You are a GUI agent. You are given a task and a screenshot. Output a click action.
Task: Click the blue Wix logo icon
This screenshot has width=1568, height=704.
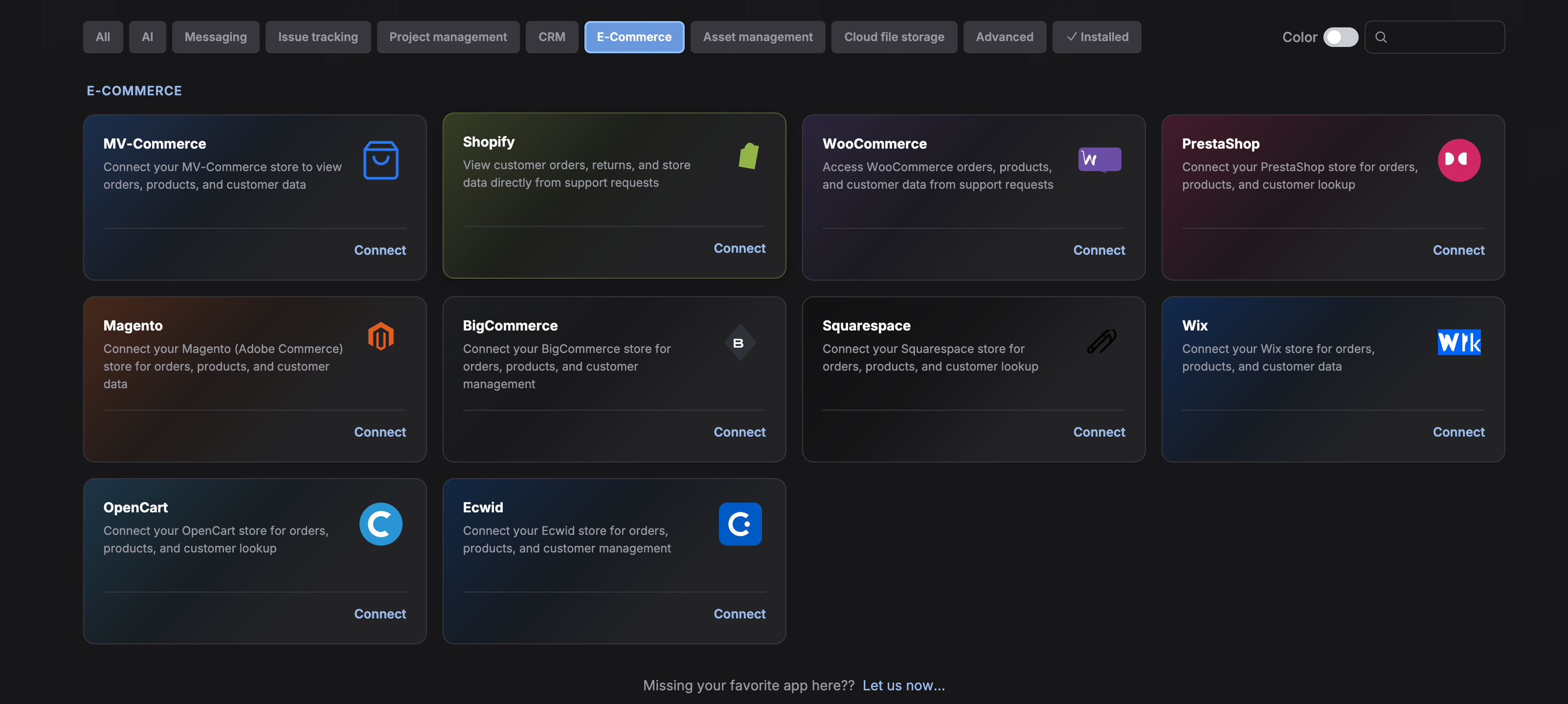[1458, 342]
